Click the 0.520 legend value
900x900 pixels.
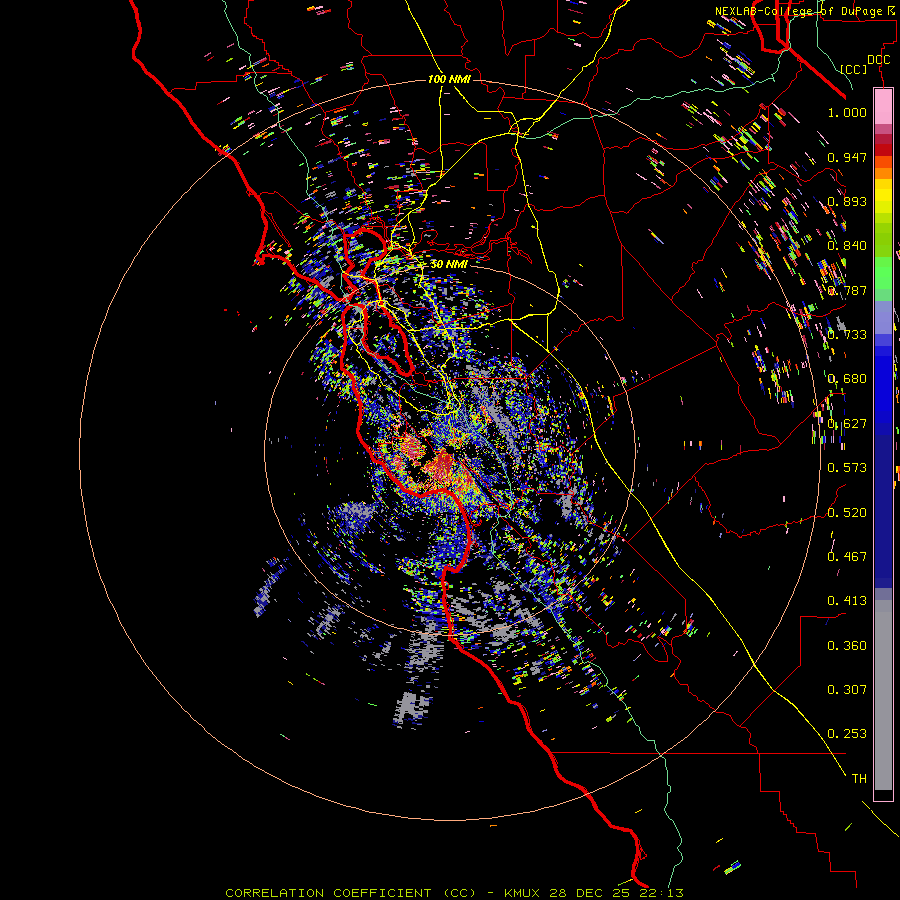point(847,512)
